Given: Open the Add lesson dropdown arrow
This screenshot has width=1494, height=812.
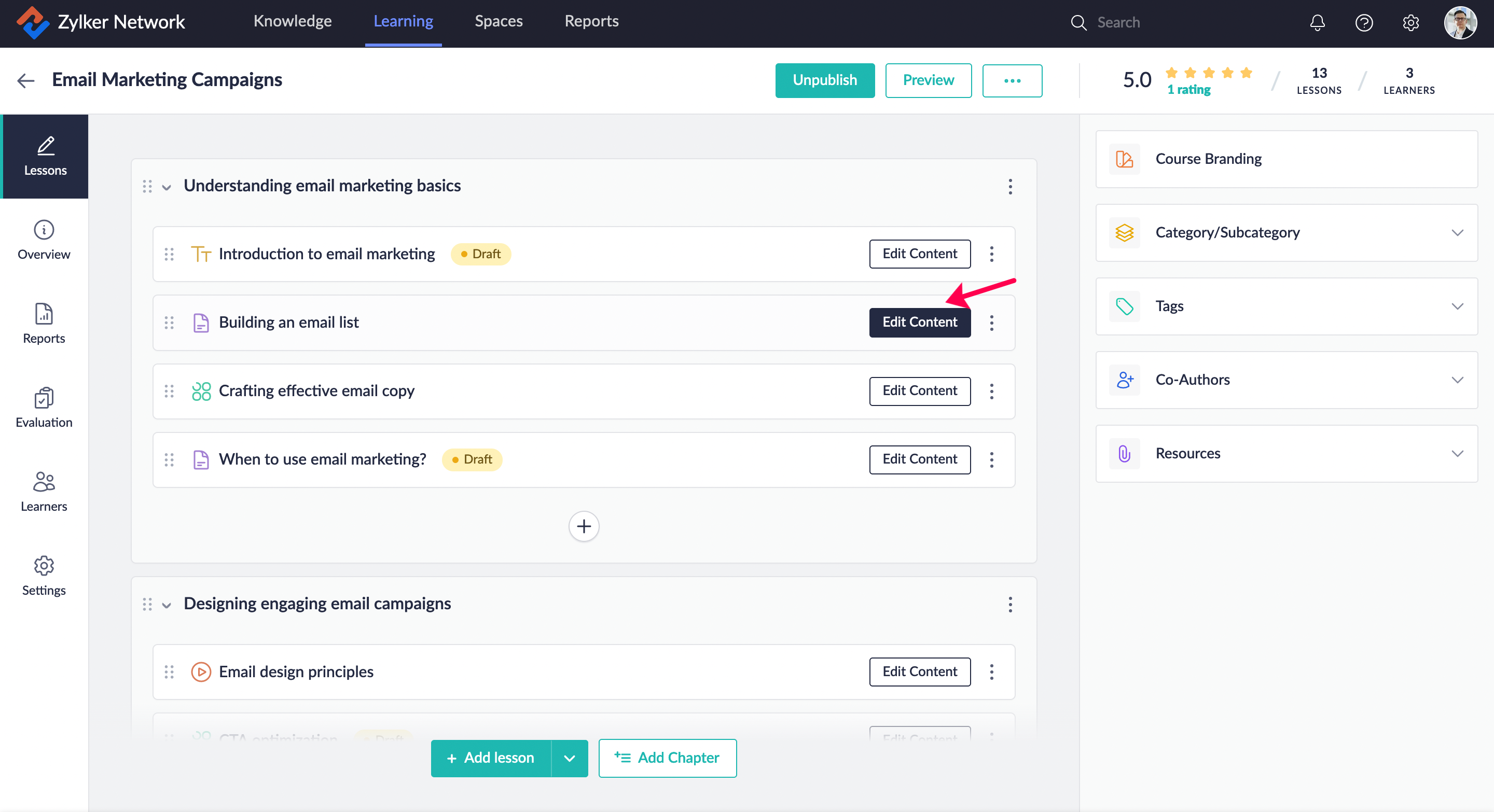Looking at the screenshot, I should [x=569, y=758].
